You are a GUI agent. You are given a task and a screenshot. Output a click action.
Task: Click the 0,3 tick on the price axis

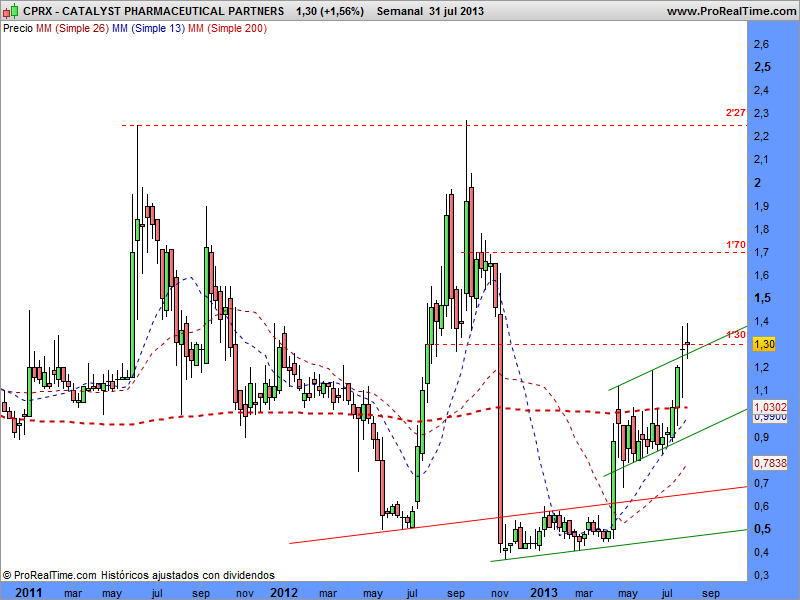761,576
